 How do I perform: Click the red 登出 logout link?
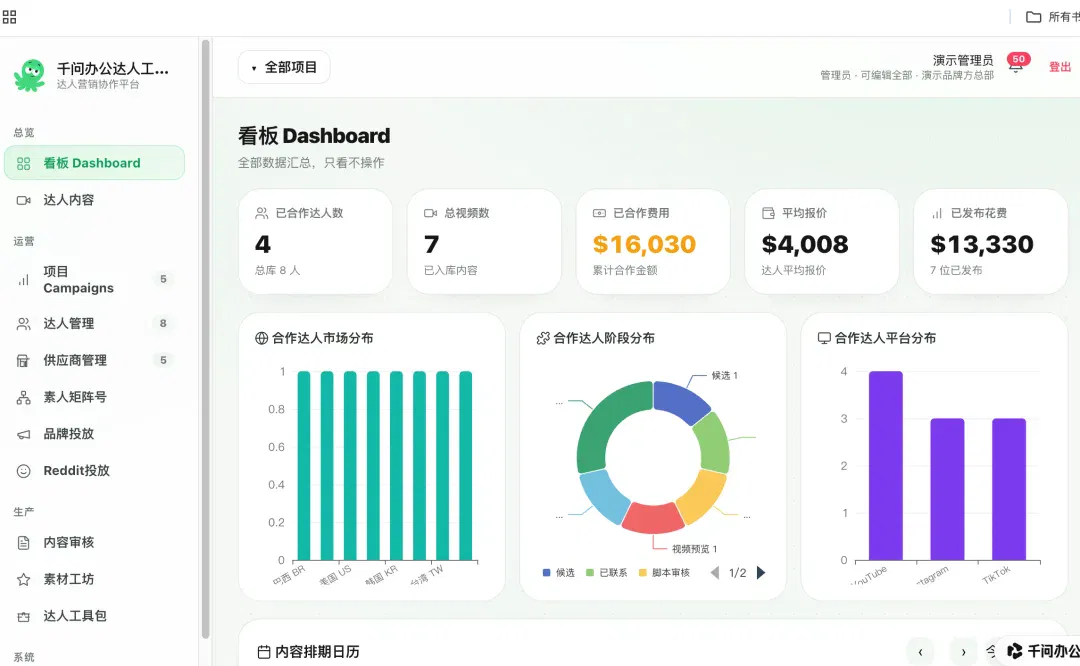tap(1059, 67)
